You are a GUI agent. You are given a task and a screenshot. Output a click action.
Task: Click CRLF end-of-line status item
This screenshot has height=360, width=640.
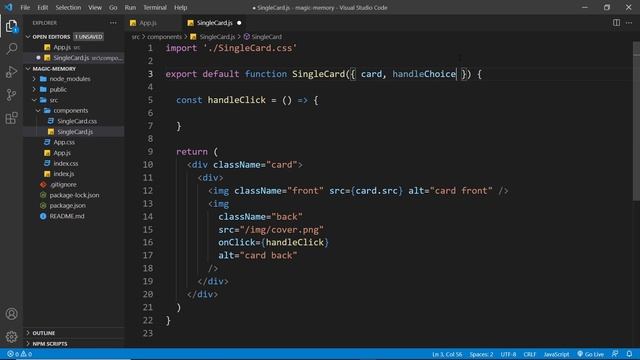(529, 354)
